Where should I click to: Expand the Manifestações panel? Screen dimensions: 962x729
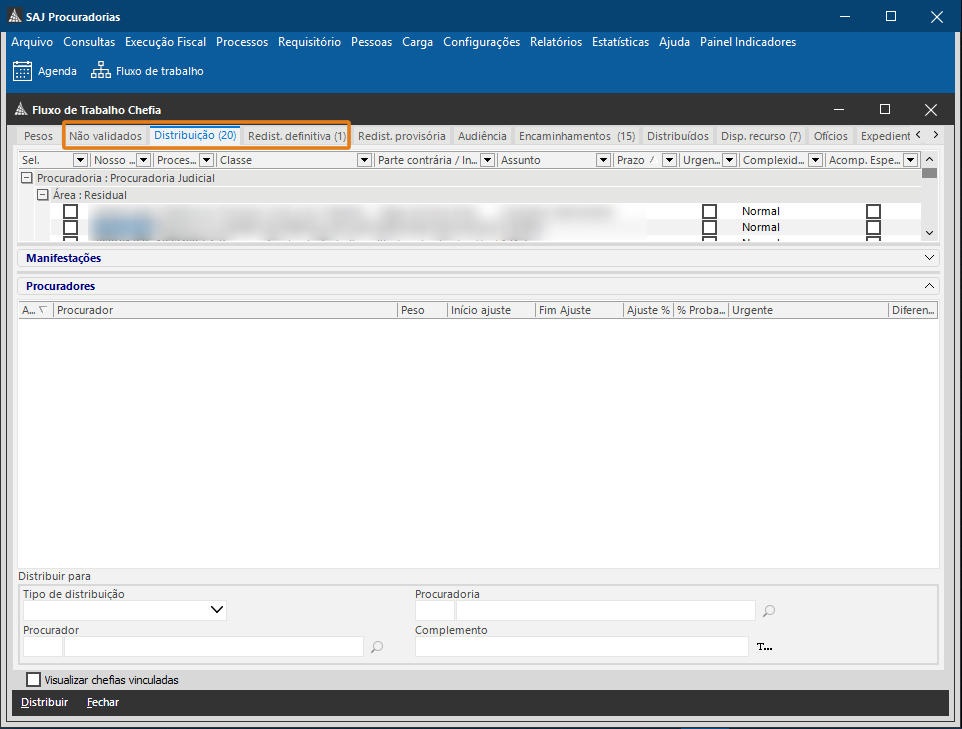[x=930, y=258]
